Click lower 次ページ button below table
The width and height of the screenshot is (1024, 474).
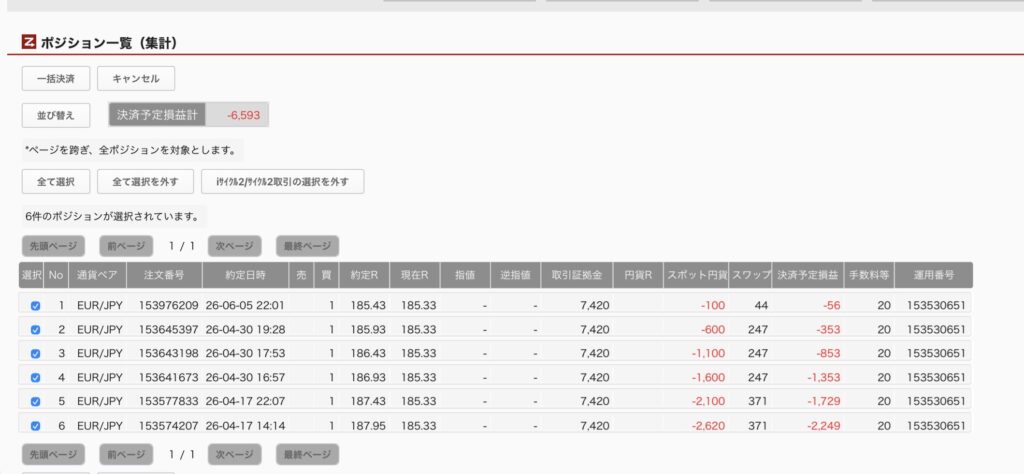[234, 454]
